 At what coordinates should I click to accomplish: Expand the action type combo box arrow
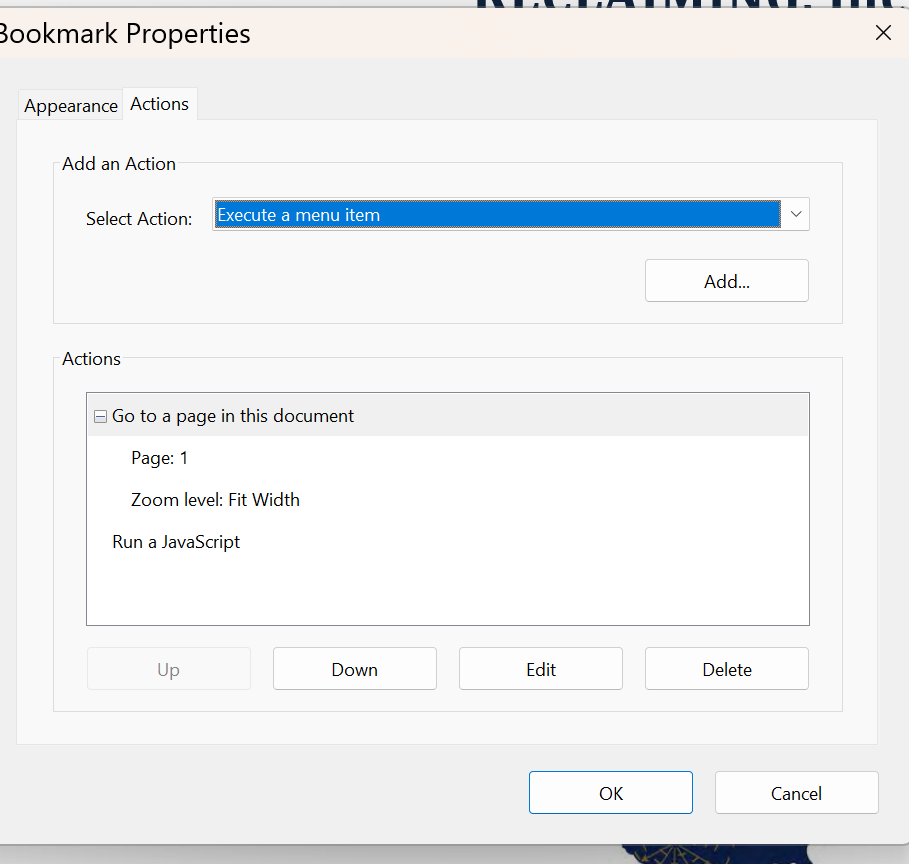(795, 214)
